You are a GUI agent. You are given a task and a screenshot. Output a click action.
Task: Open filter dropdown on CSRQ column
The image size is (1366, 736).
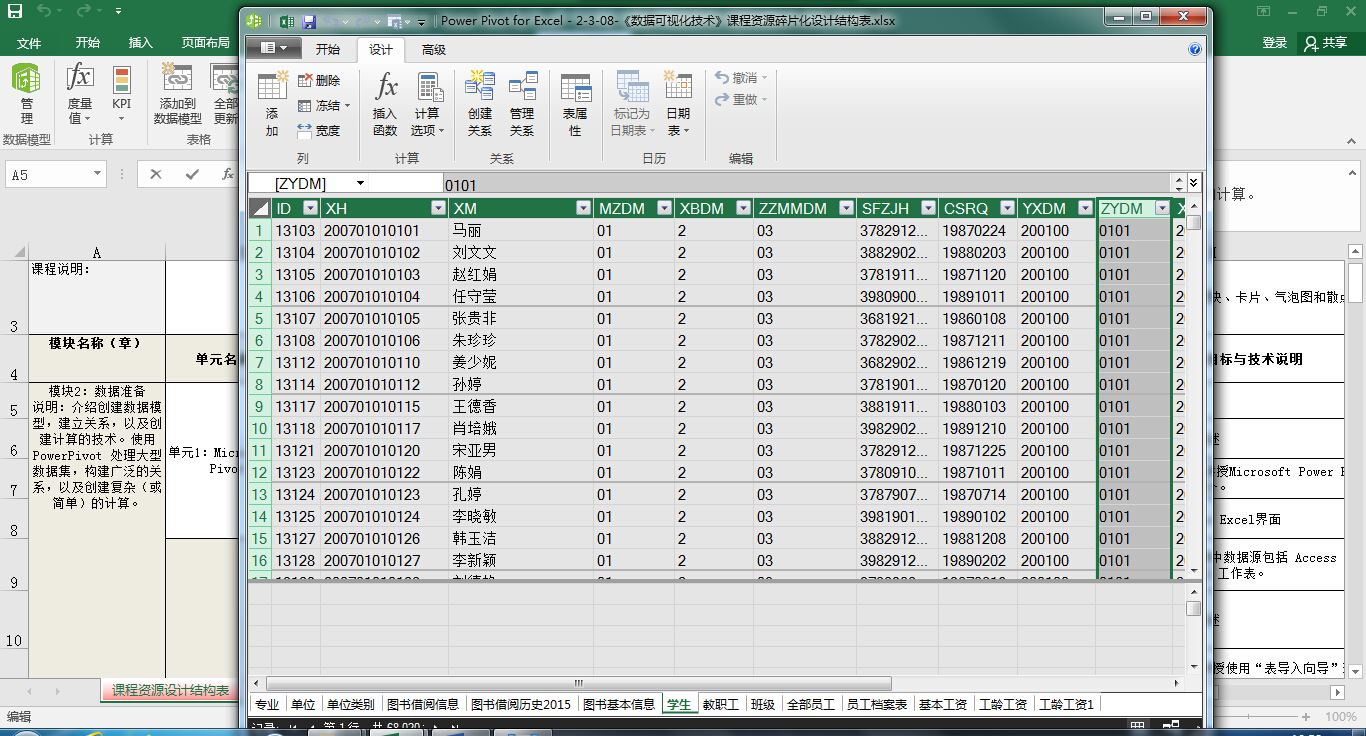click(x=1006, y=208)
